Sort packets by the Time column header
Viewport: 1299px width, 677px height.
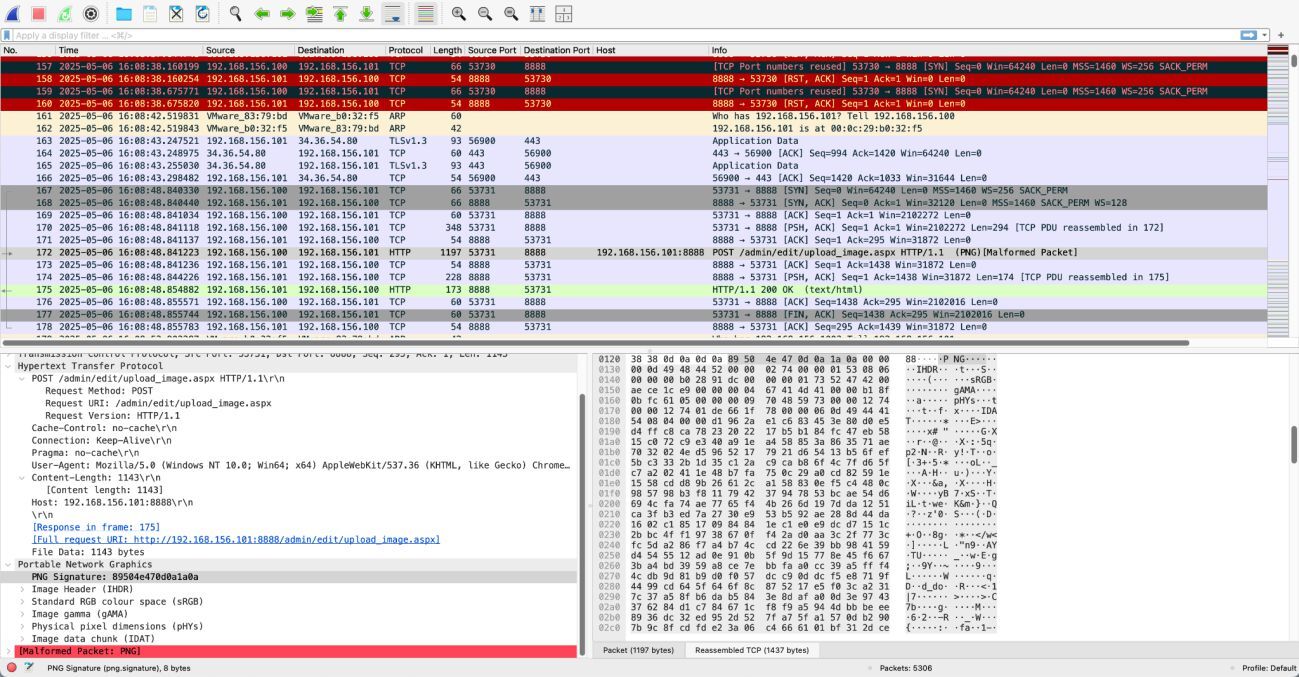pyautogui.click(x=128, y=50)
